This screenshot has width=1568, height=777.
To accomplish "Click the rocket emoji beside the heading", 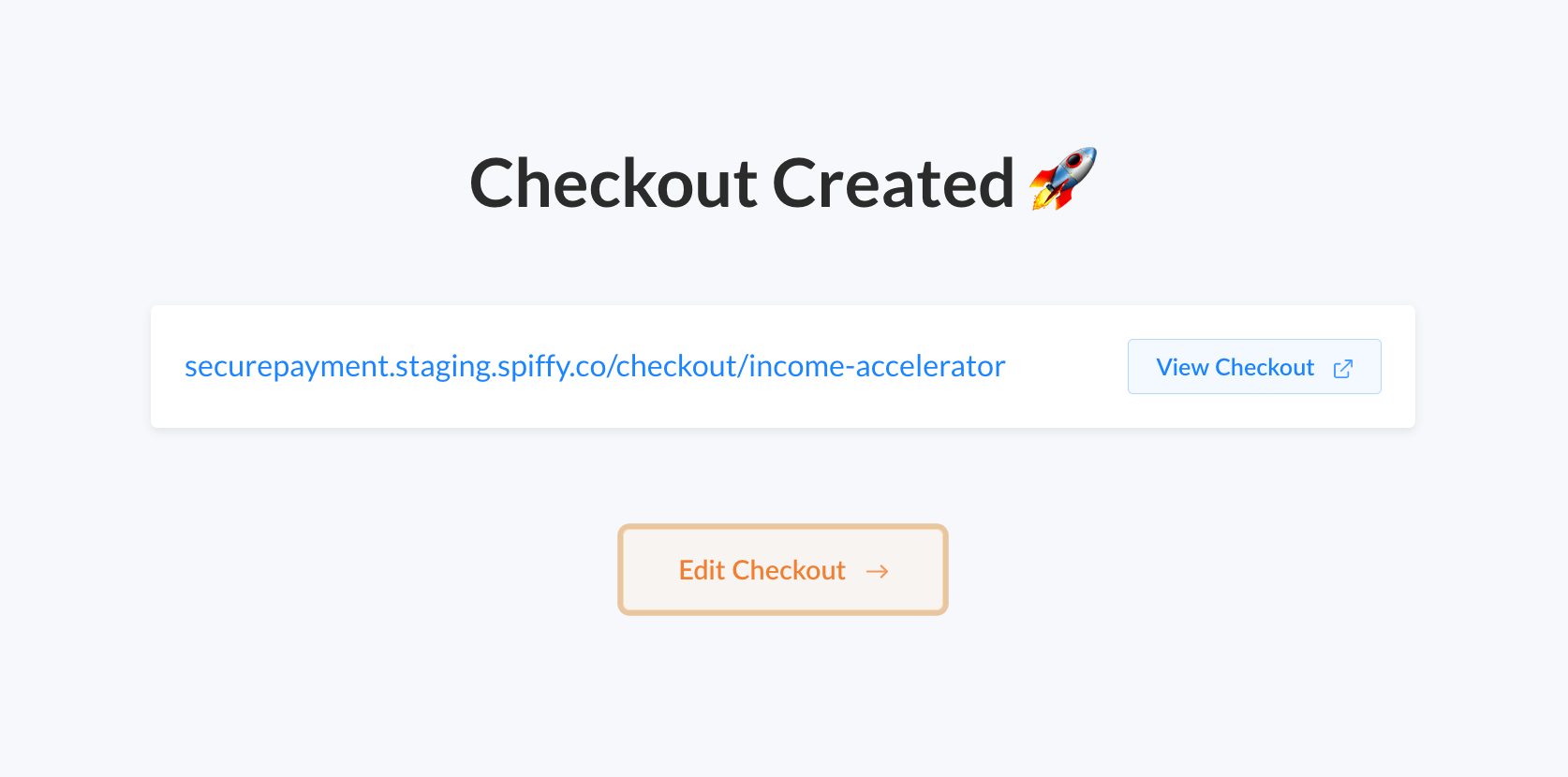I will coord(1063,179).
